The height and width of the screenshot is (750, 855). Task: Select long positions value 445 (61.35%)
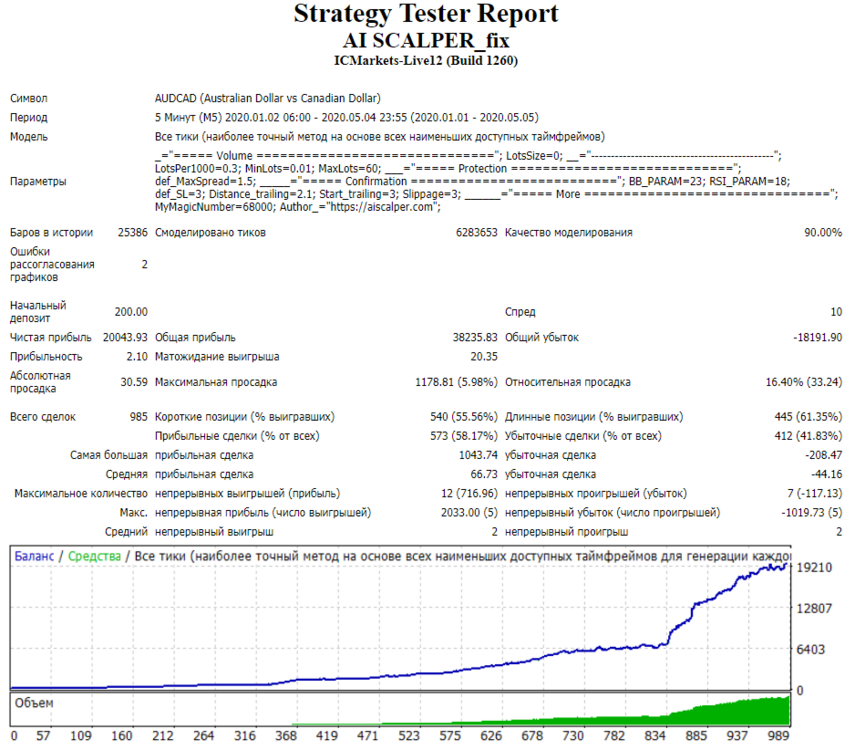(x=808, y=417)
